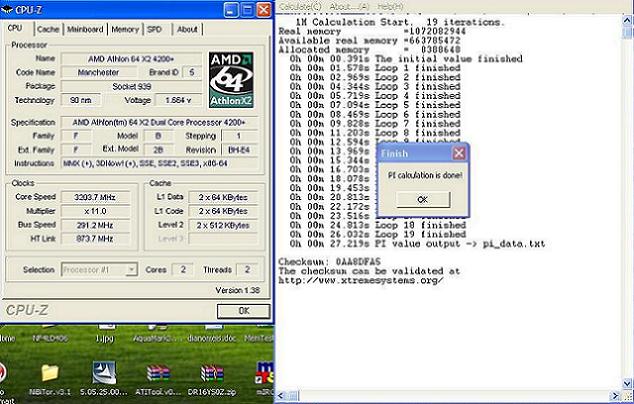Click the Voltage value 1.664 v
The width and height of the screenshot is (634, 404).
click(178, 100)
